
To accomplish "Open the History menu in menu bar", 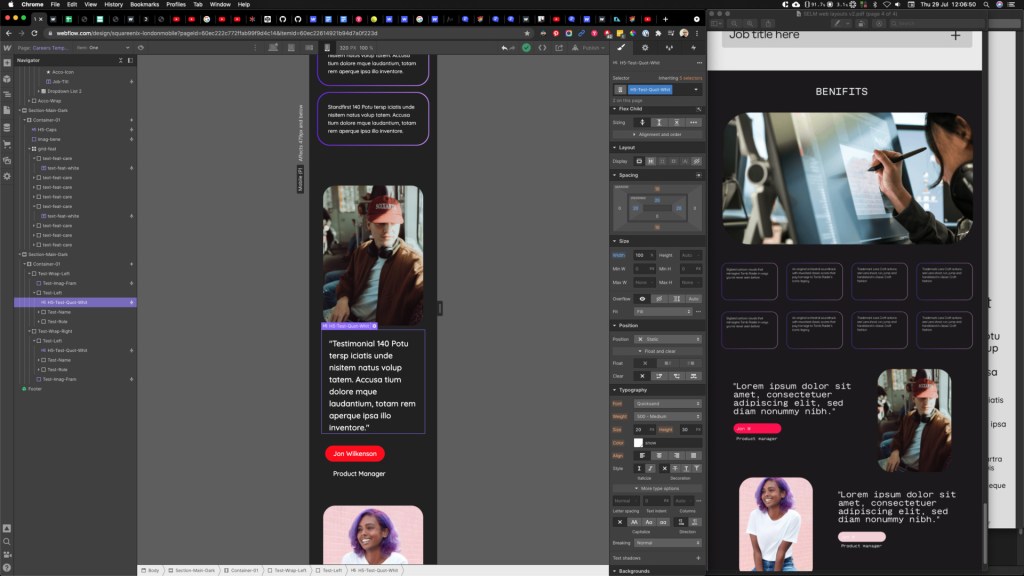I will pos(113,5).
